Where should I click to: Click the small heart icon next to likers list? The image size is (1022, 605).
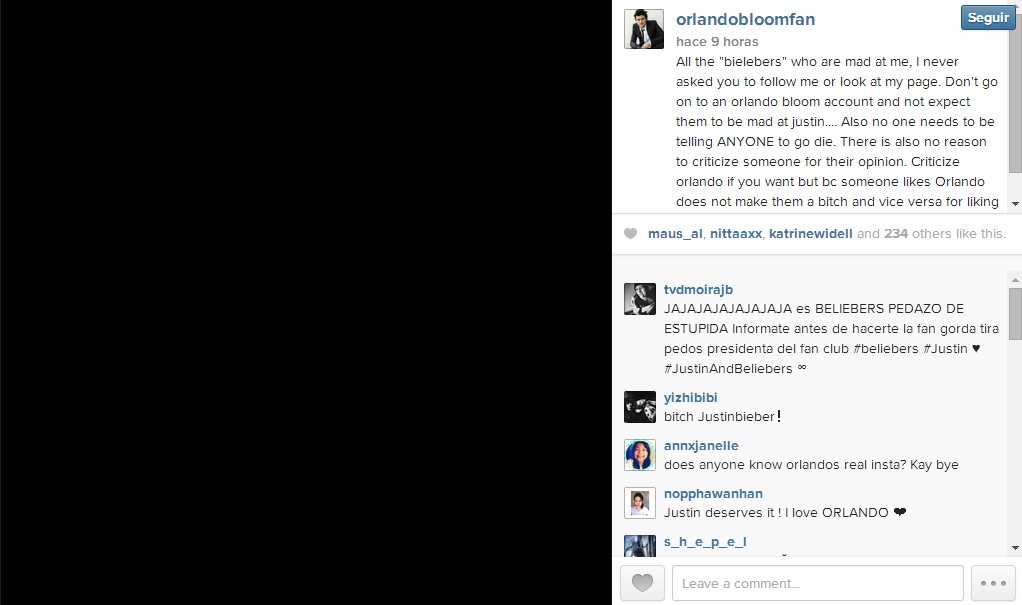pos(630,233)
